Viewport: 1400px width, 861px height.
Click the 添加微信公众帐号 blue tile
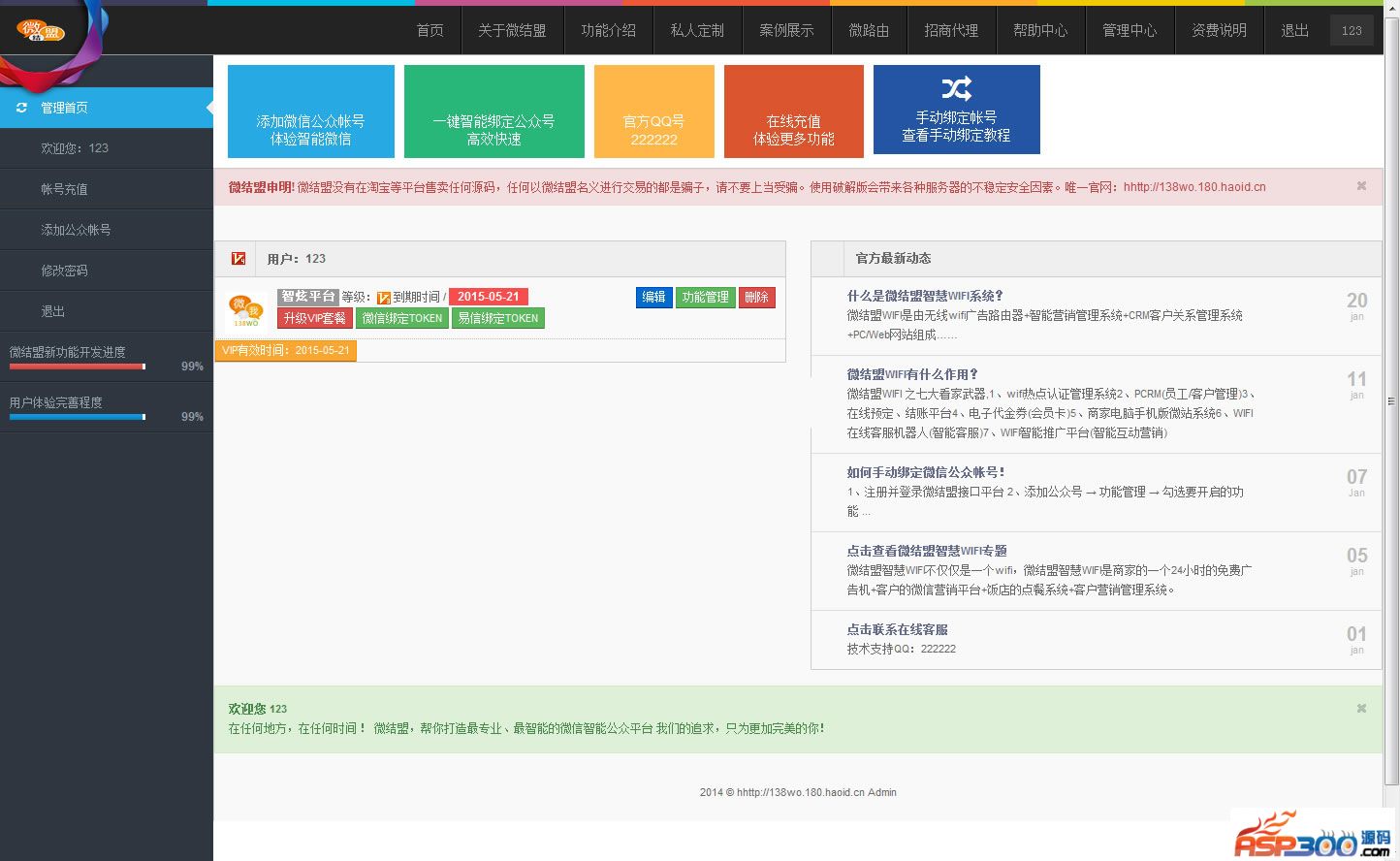[x=310, y=111]
